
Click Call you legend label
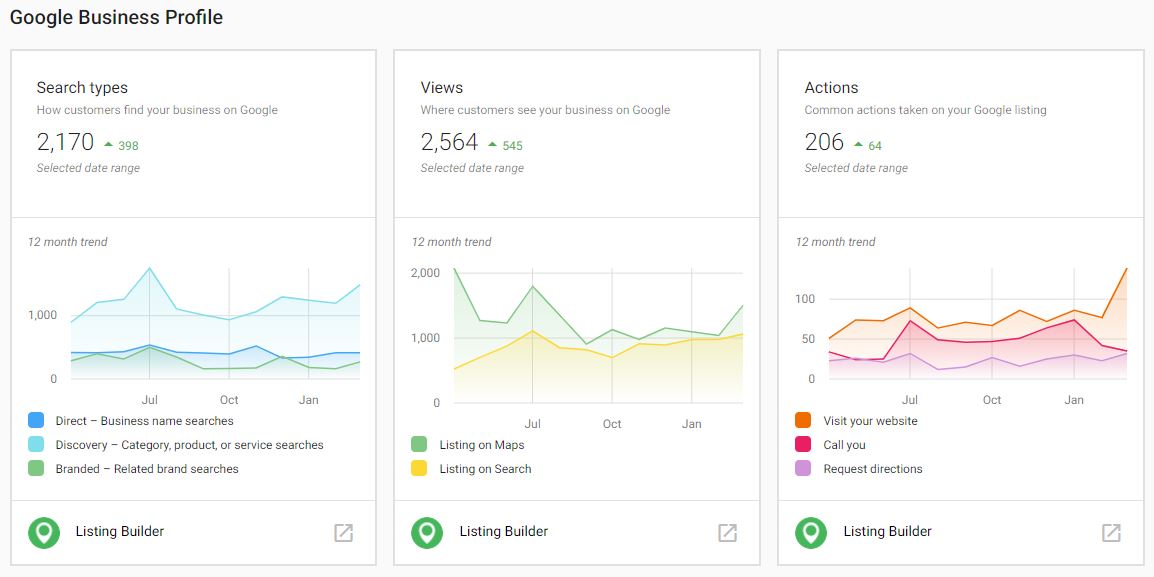point(844,445)
